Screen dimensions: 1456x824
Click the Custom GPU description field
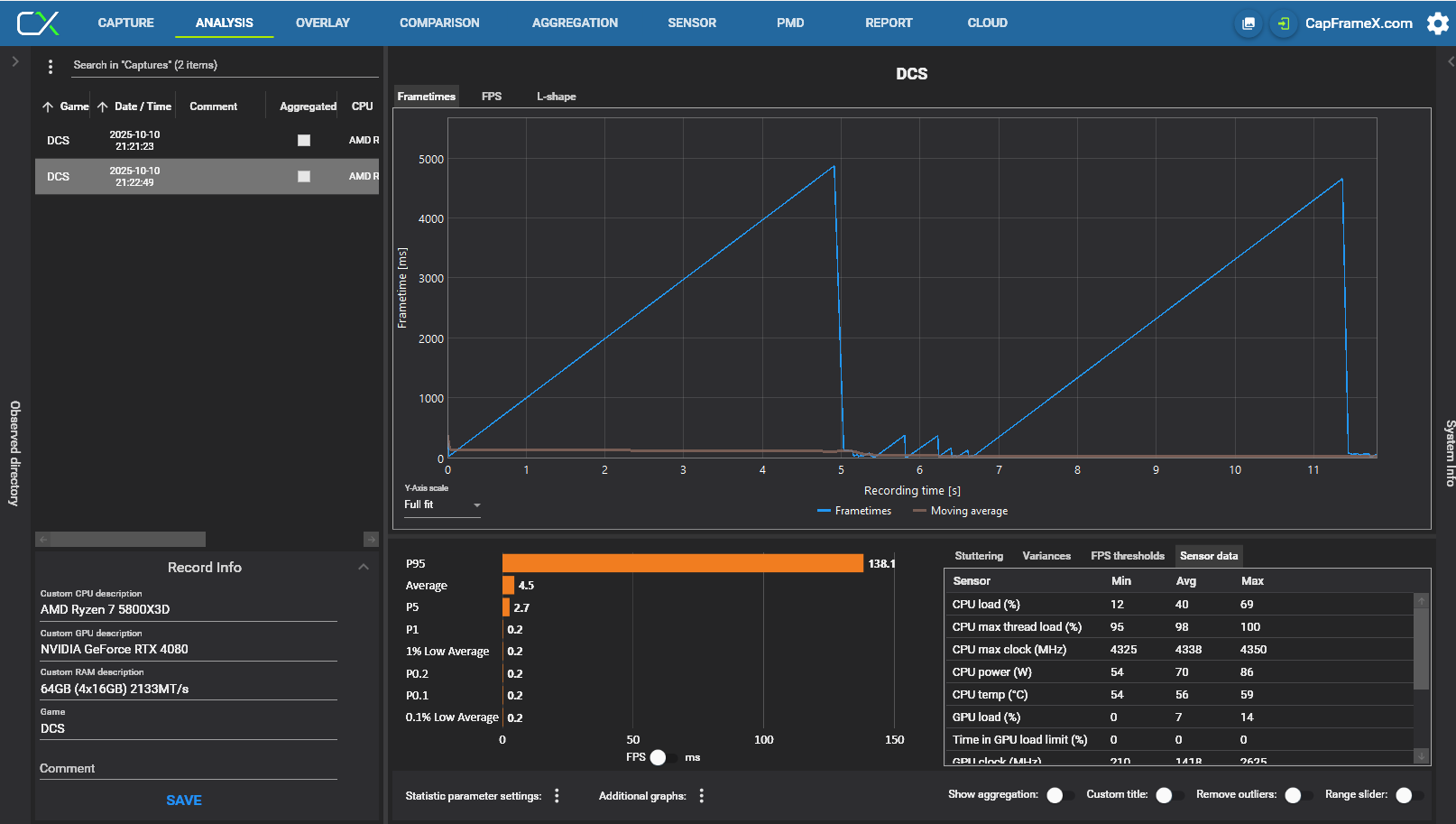[189, 649]
